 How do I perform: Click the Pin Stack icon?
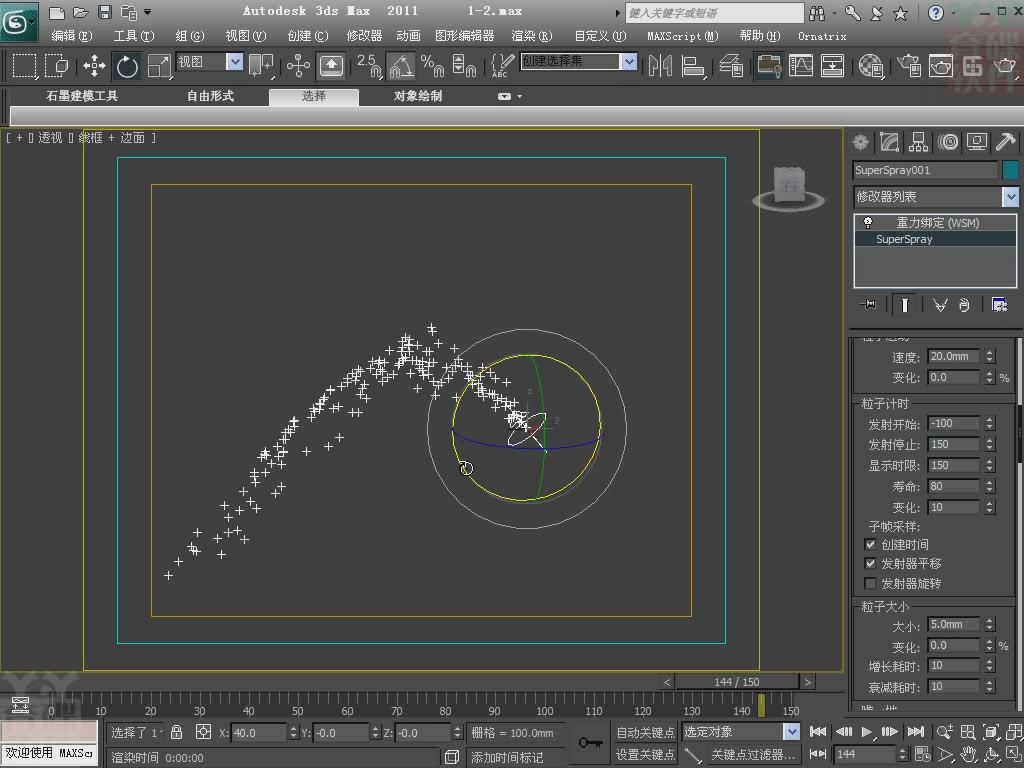(869, 304)
